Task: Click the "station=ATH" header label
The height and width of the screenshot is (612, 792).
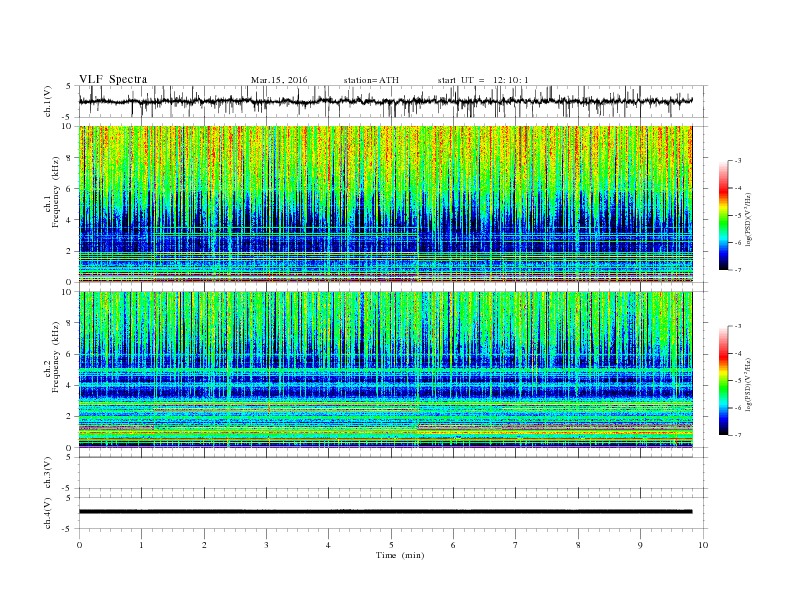Action: pos(371,80)
